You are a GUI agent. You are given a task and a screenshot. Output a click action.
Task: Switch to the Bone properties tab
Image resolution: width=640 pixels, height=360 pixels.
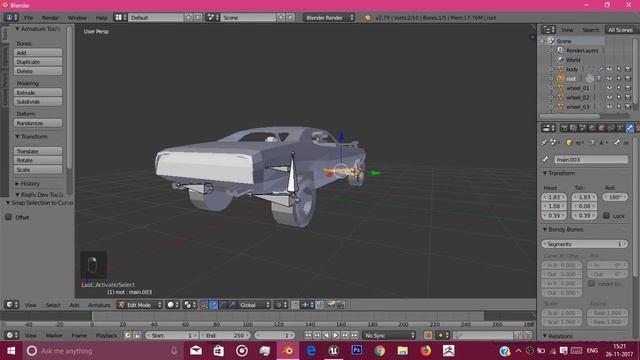pyautogui.click(x=630, y=128)
